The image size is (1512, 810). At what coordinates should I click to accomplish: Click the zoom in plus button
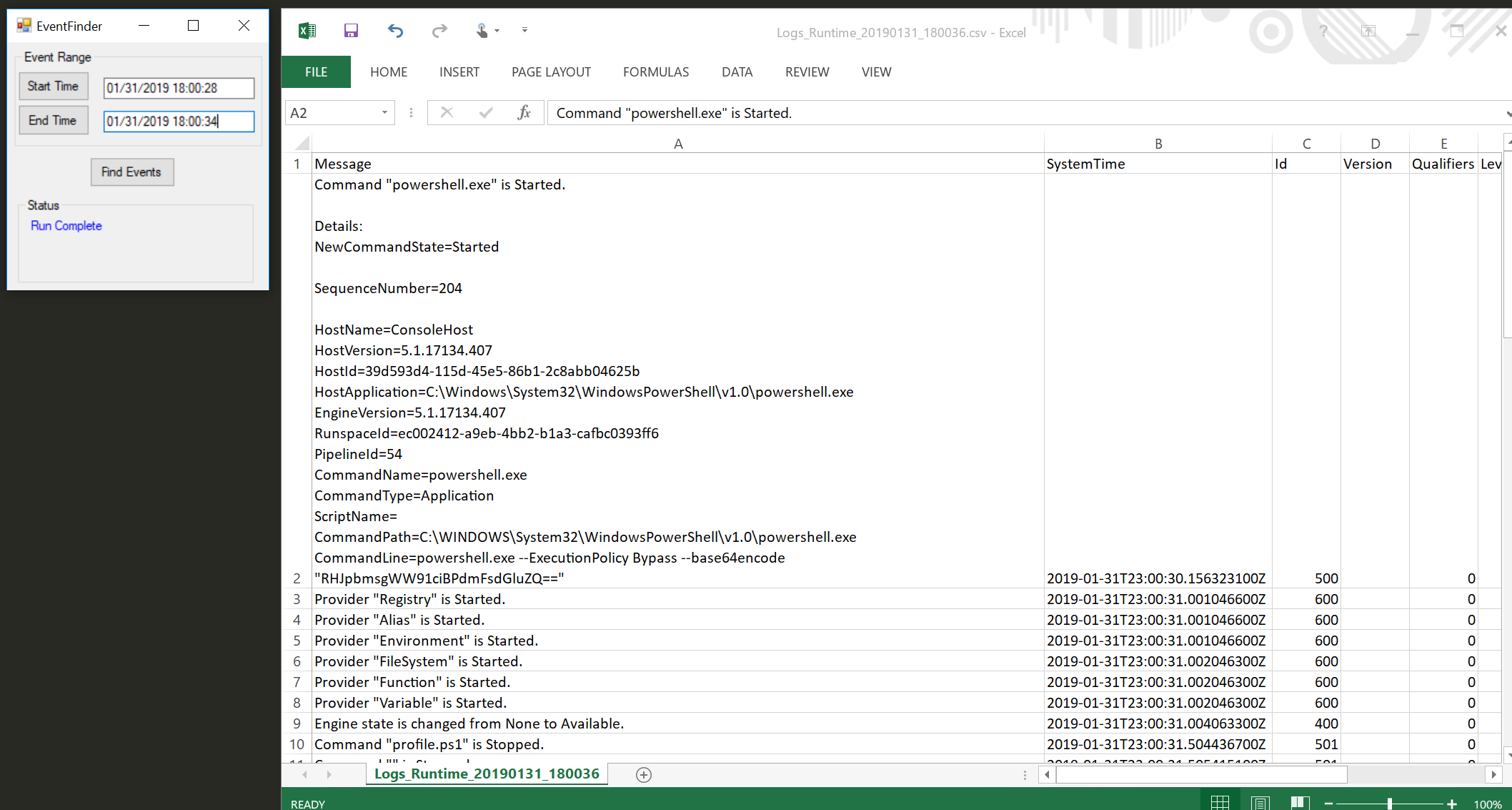1451,804
